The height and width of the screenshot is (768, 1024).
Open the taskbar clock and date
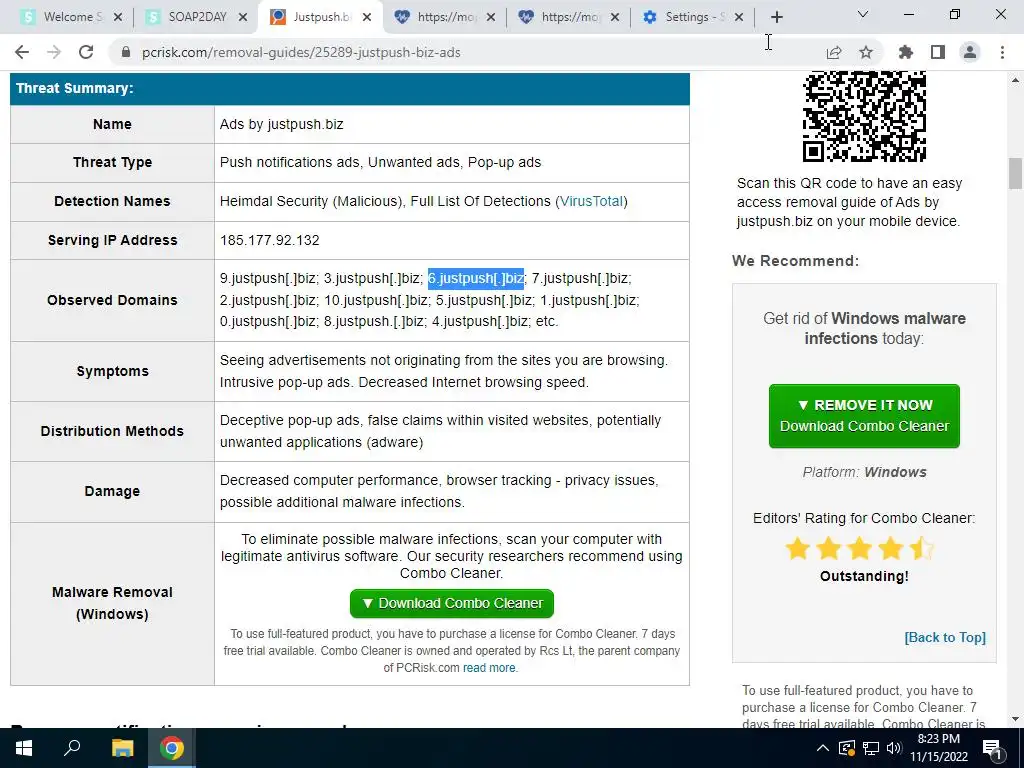(938, 748)
